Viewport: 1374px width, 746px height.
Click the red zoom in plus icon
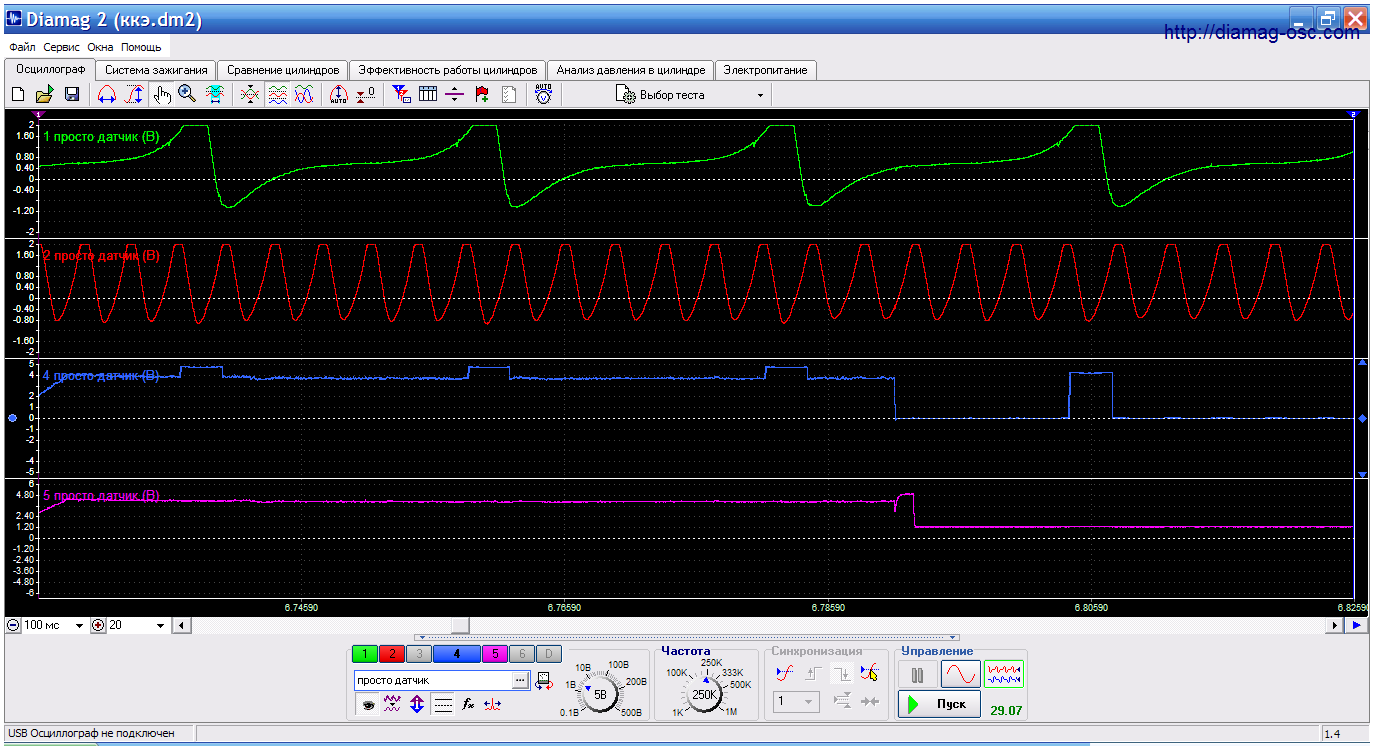pyautogui.click(x=98, y=625)
